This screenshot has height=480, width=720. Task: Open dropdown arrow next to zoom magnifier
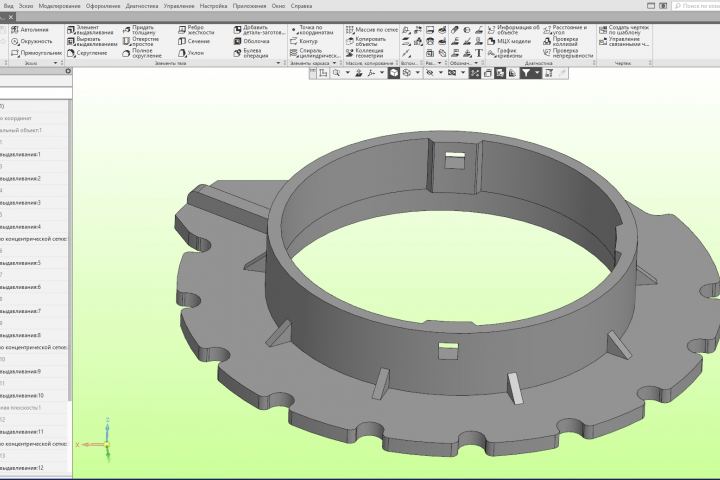pos(348,73)
